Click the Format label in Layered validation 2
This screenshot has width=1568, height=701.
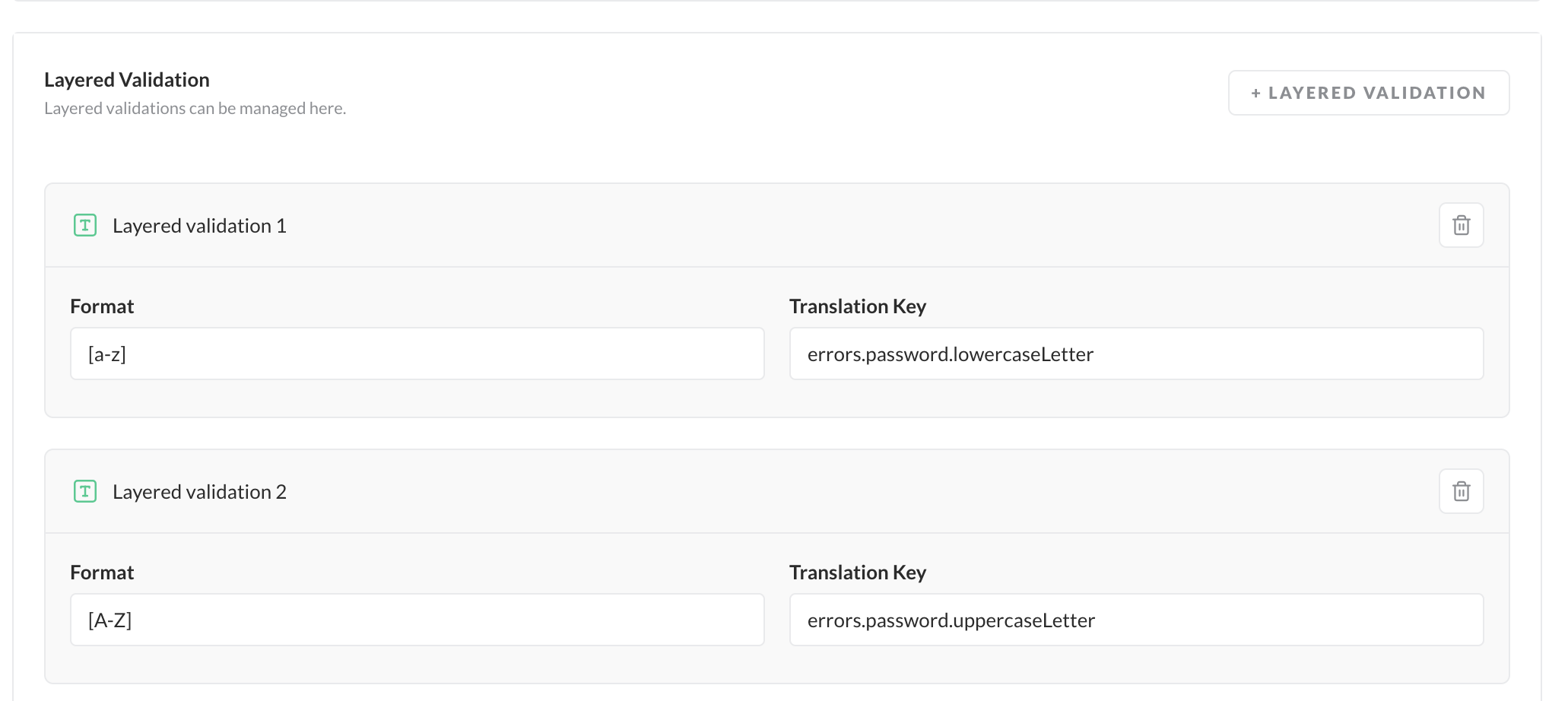click(x=102, y=573)
